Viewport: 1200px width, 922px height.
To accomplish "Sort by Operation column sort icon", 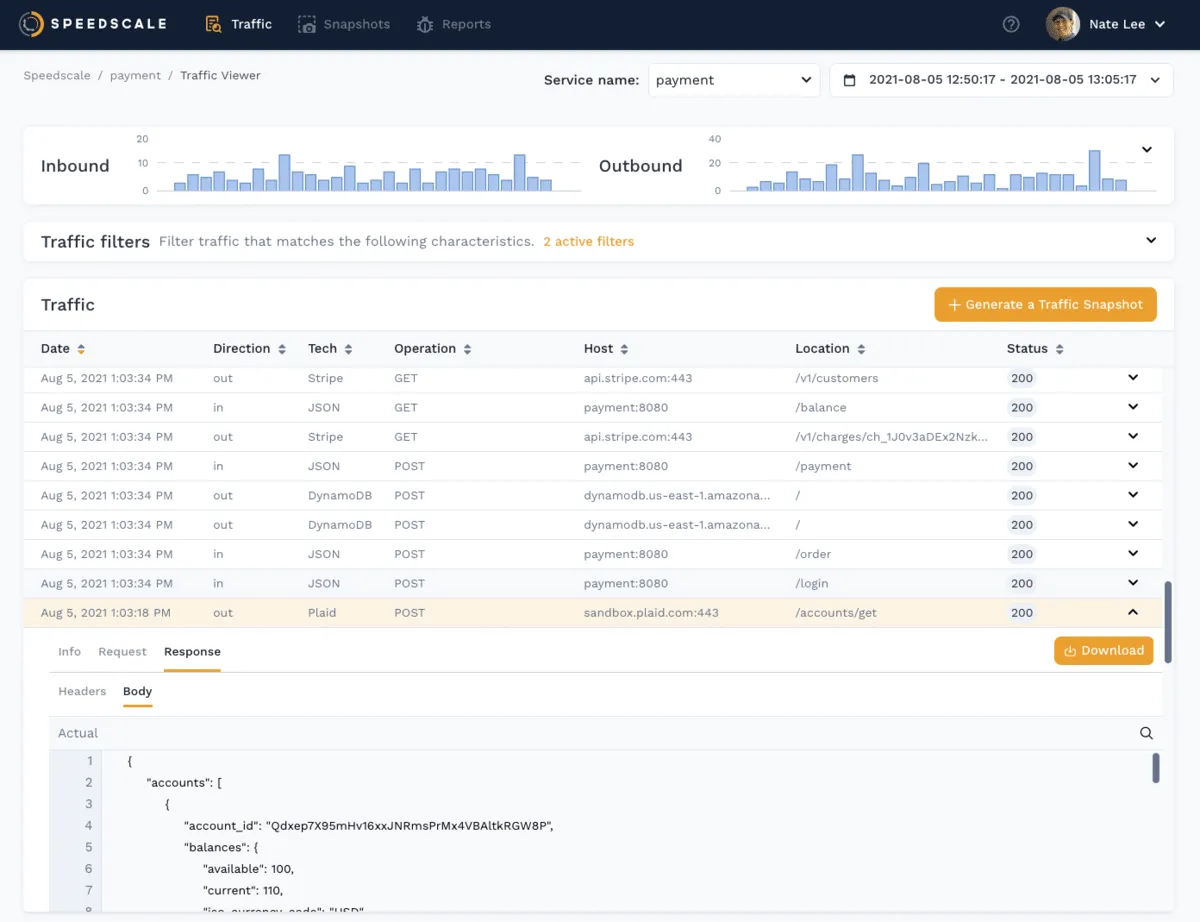I will pos(467,349).
